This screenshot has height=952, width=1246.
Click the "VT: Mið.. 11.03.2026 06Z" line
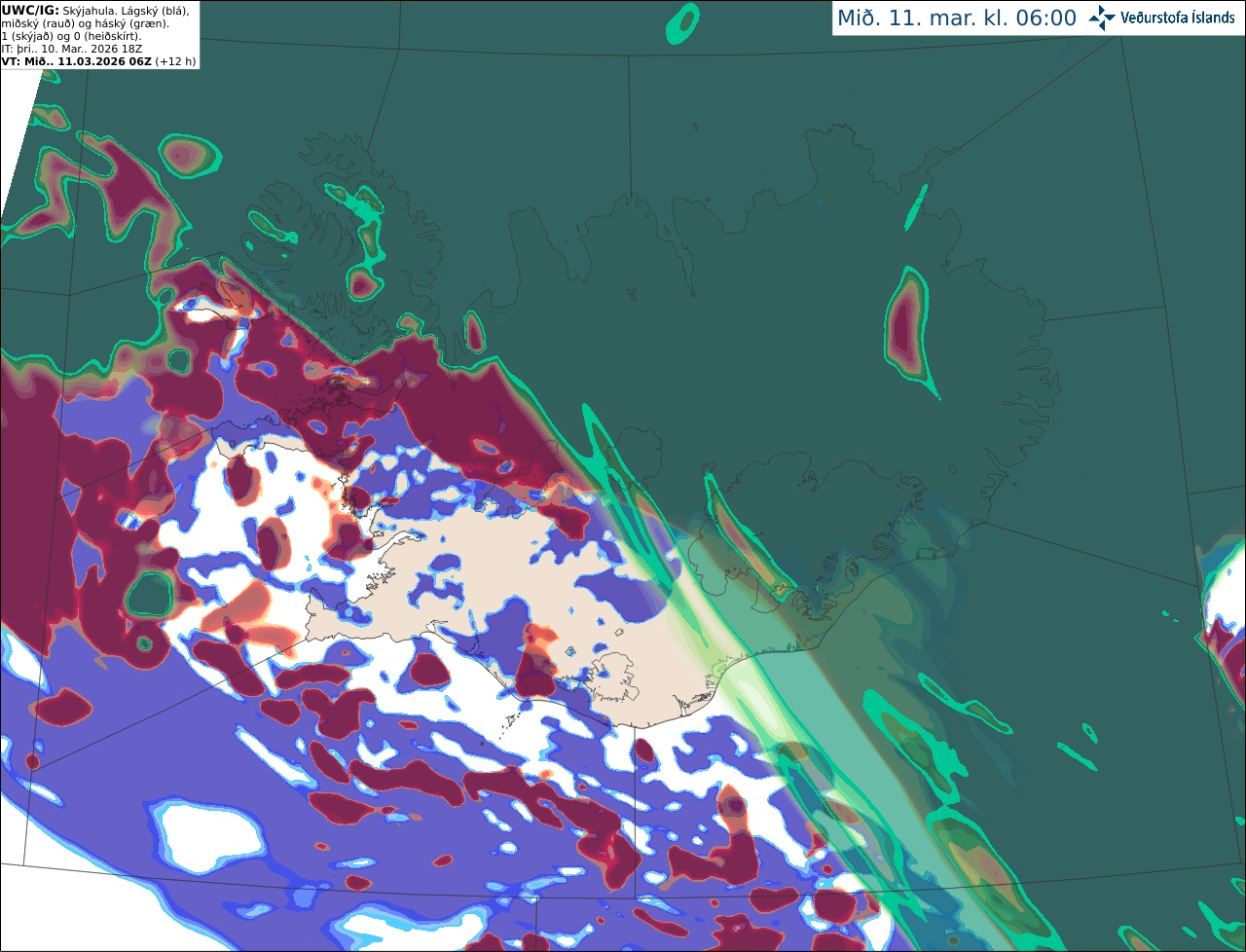[98, 61]
